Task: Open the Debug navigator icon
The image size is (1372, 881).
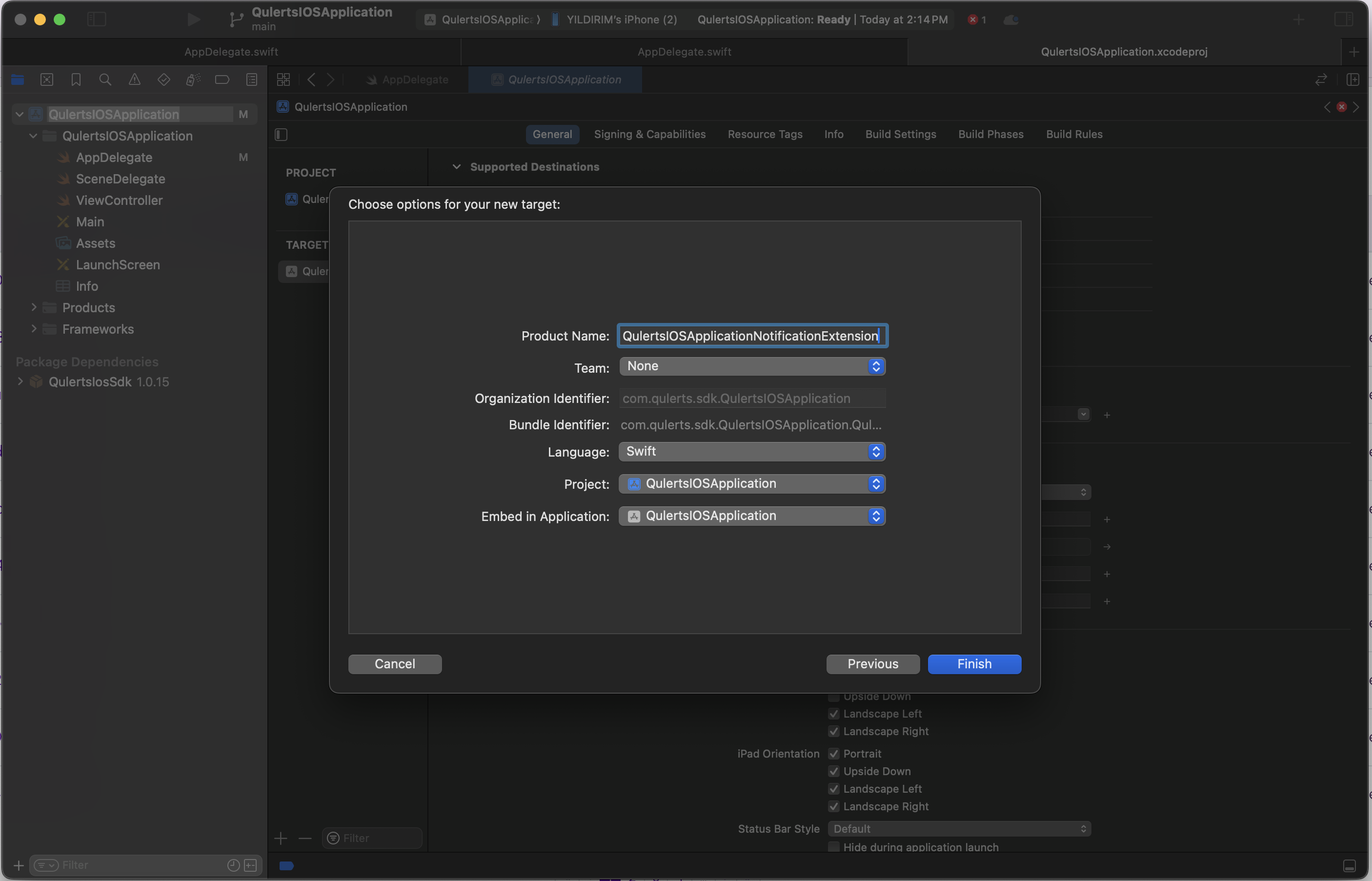Action: point(193,80)
